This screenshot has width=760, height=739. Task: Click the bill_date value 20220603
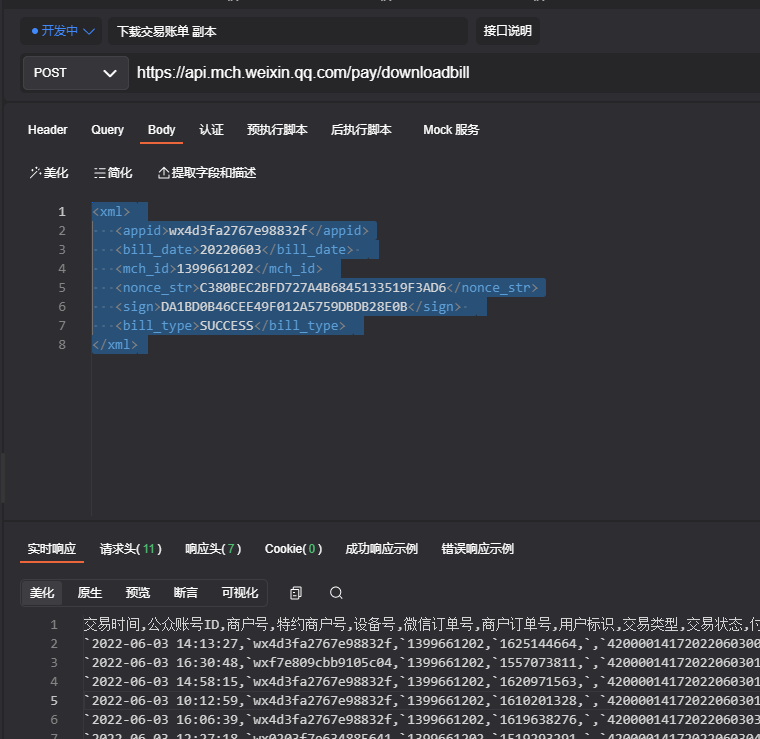coord(230,250)
